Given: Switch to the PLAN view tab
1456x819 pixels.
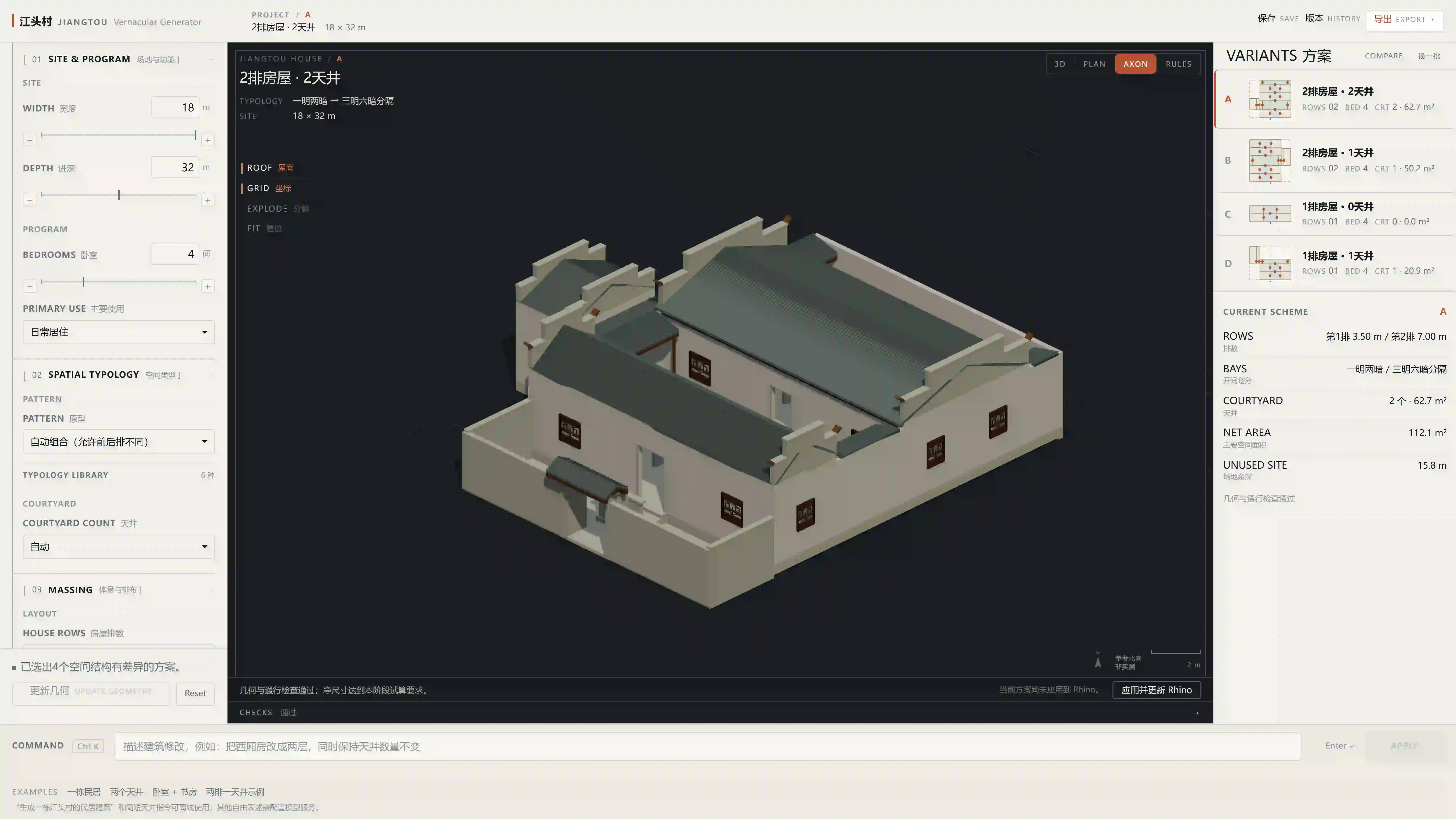Looking at the screenshot, I should (x=1094, y=64).
